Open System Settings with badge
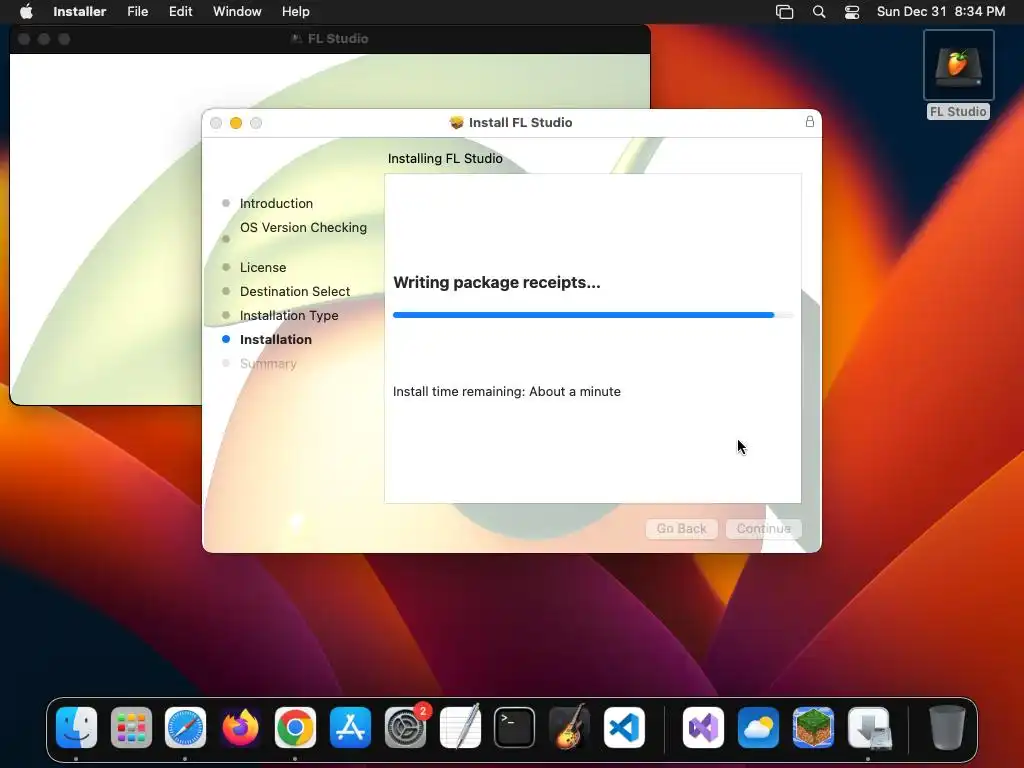The height and width of the screenshot is (768, 1024). click(x=406, y=727)
